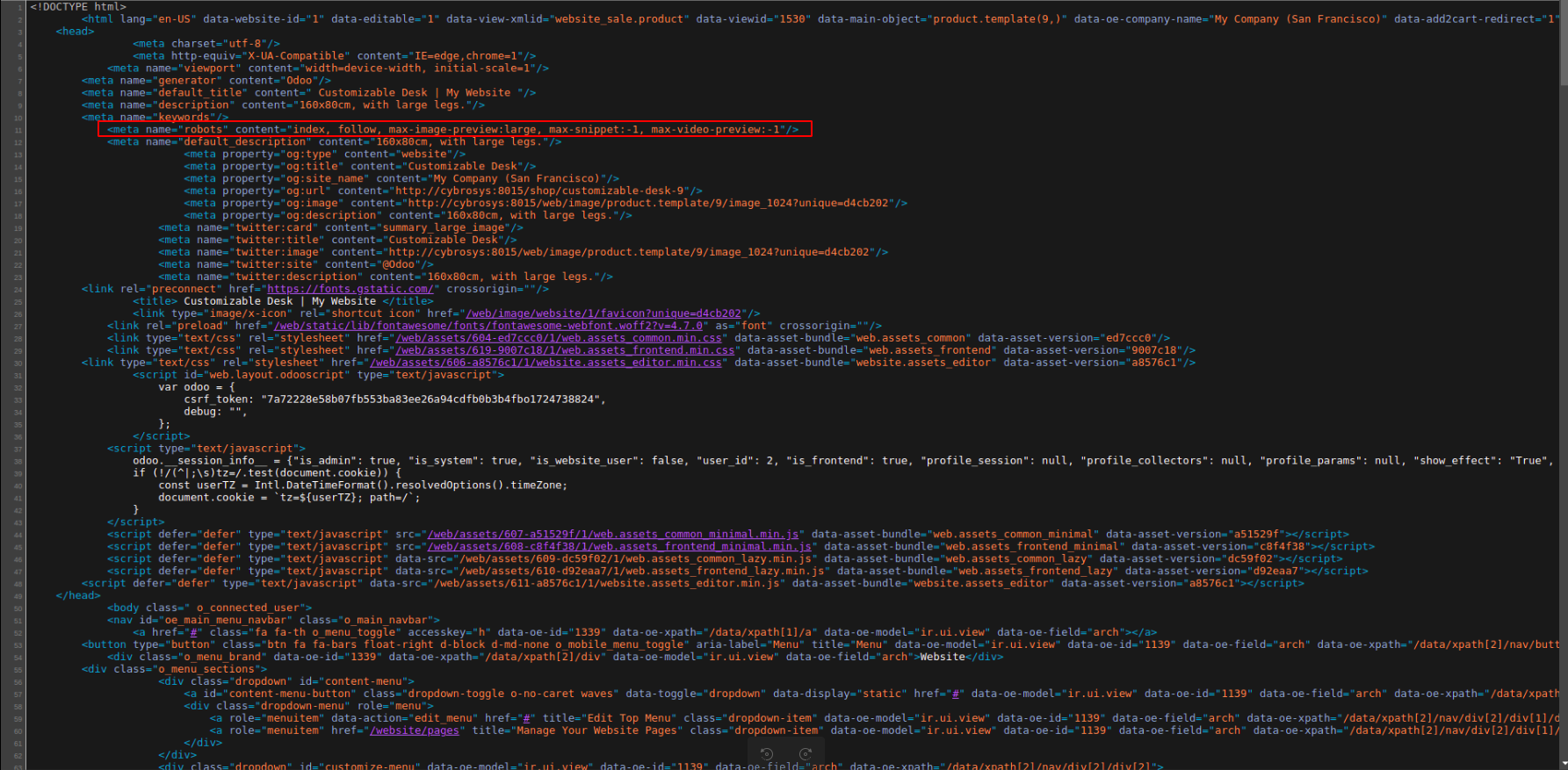Screen dimensions: 1568x770
Task: Click the og:url meta property line
Action: pyautogui.click(x=443, y=191)
